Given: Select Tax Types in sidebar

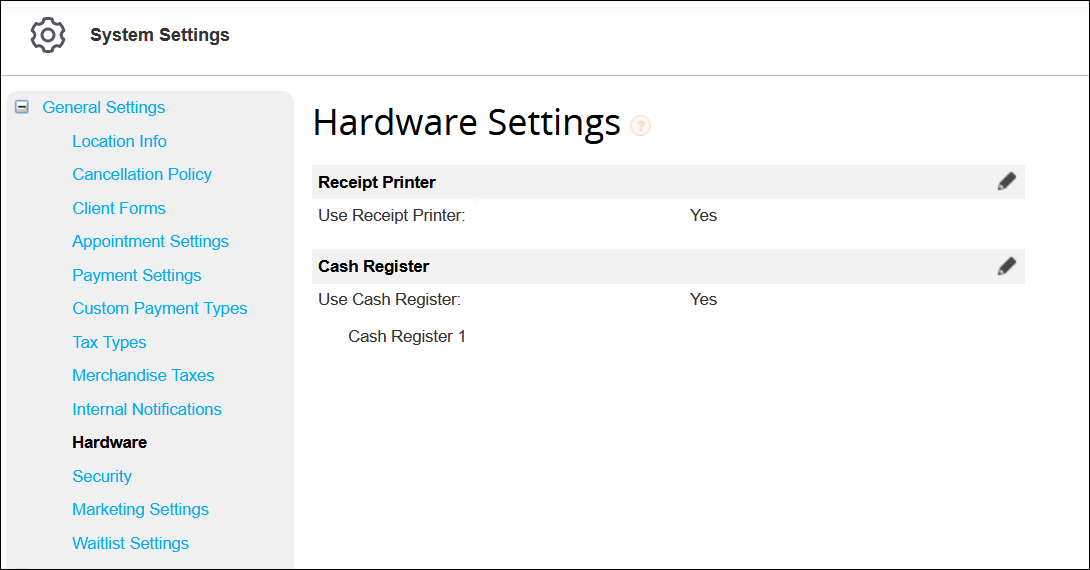Looking at the screenshot, I should pyautogui.click(x=109, y=342).
